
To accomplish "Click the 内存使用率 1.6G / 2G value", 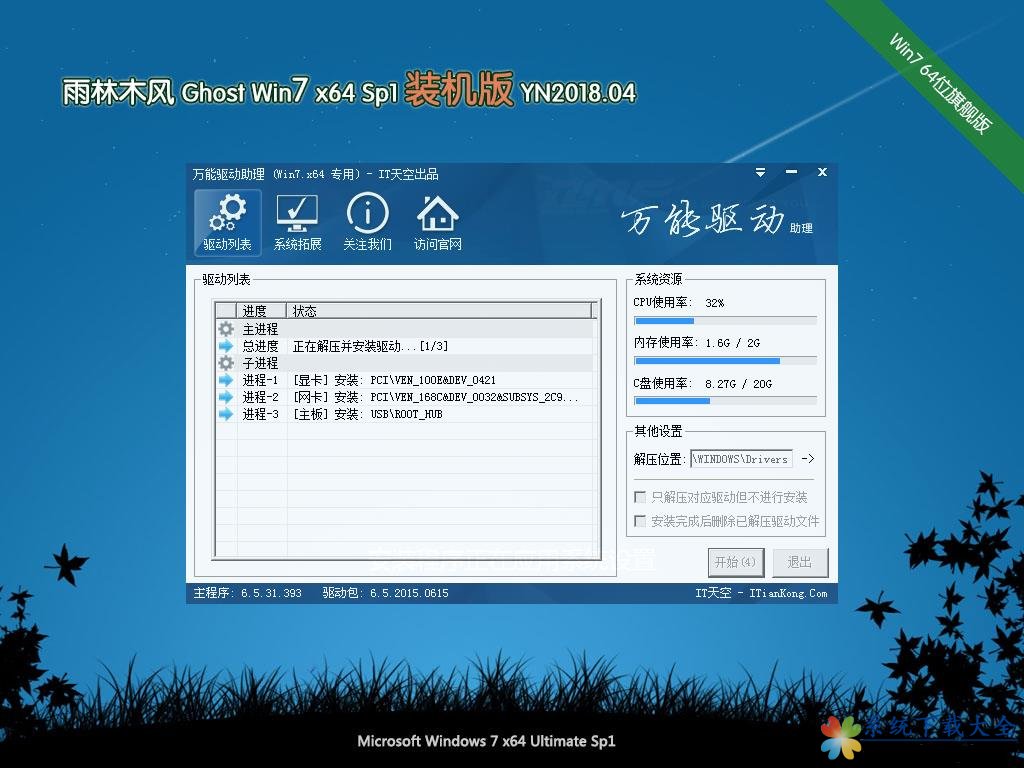I will pyautogui.click(x=733, y=343).
